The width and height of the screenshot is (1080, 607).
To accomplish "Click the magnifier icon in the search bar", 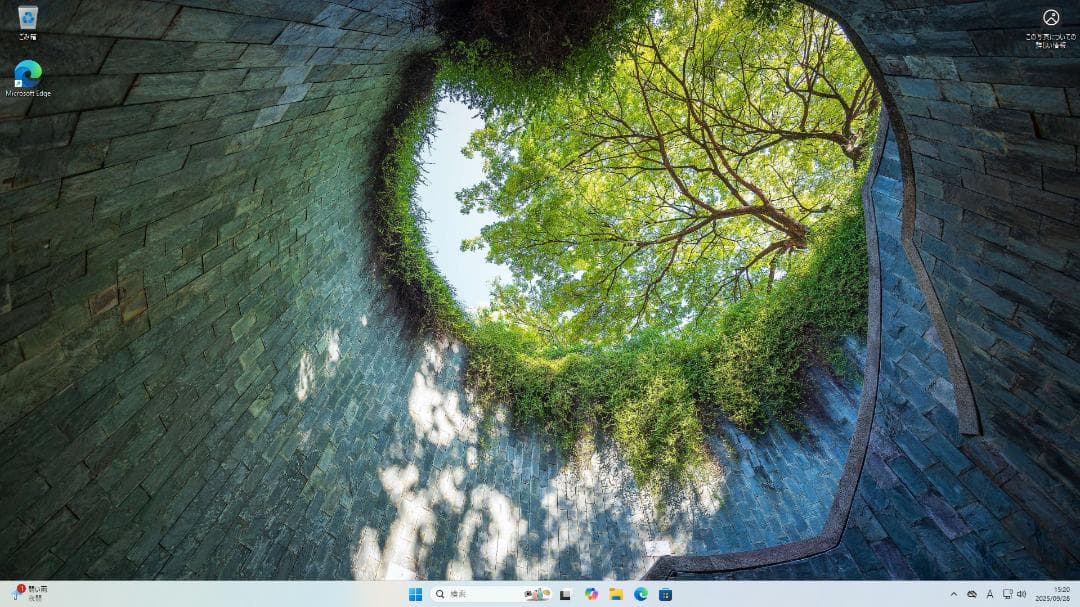I will pyautogui.click(x=441, y=593).
